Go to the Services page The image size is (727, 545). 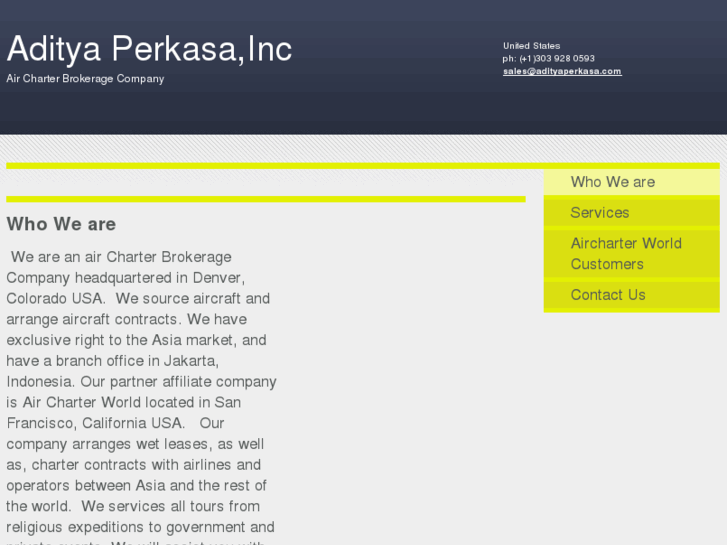[631, 212]
